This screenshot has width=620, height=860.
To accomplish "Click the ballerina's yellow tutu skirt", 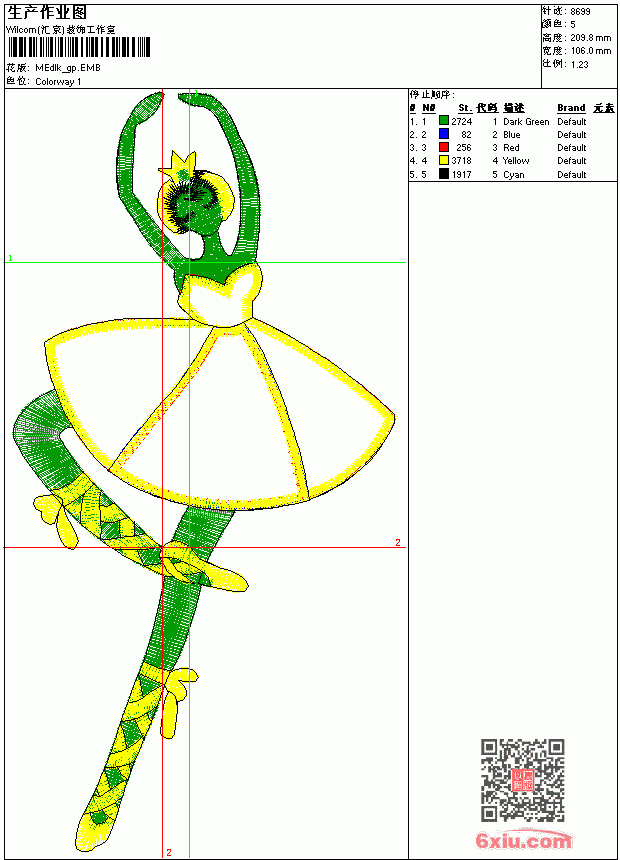I will pyautogui.click(x=219, y=411).
